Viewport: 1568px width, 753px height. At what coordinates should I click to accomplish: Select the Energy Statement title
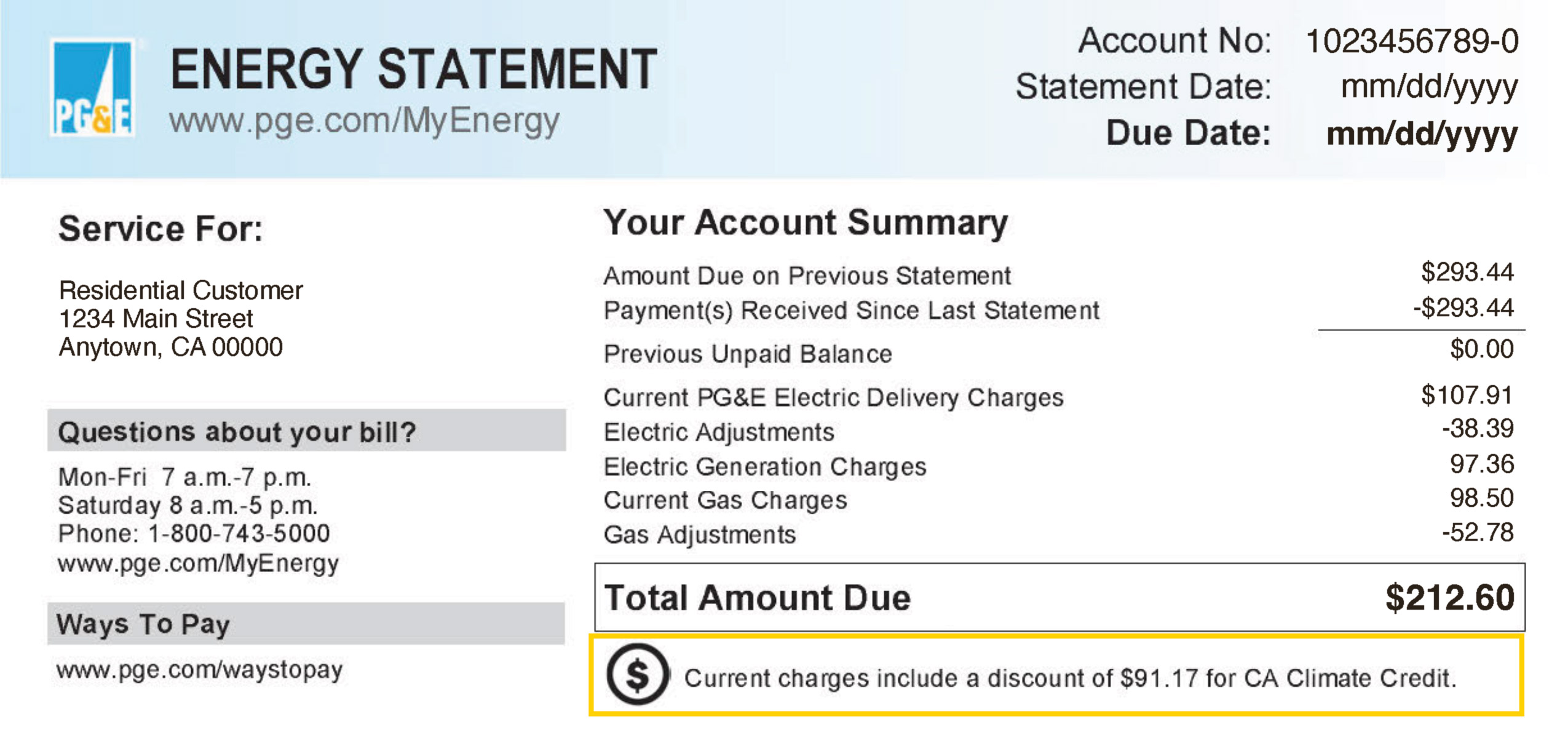(413, 69)
